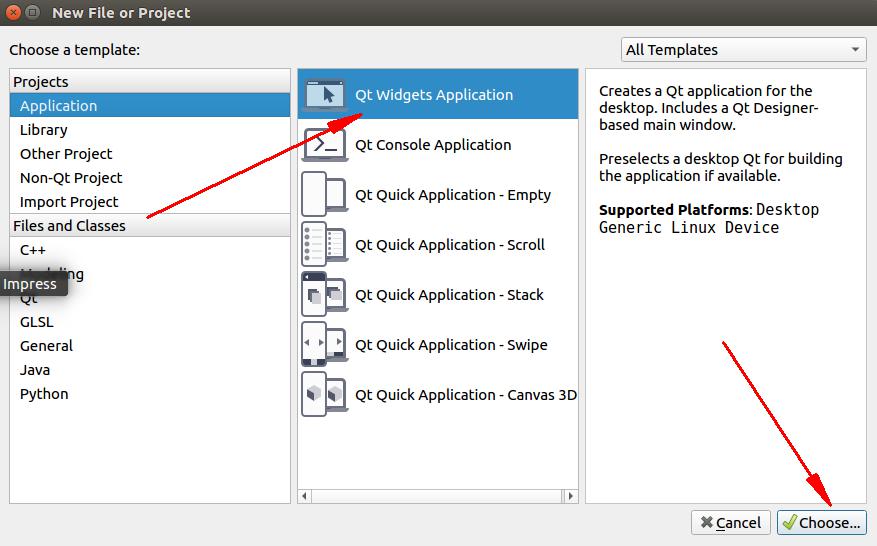Select the Import Project category
Screen dimensions: 877x546
(x=150, y=201)
